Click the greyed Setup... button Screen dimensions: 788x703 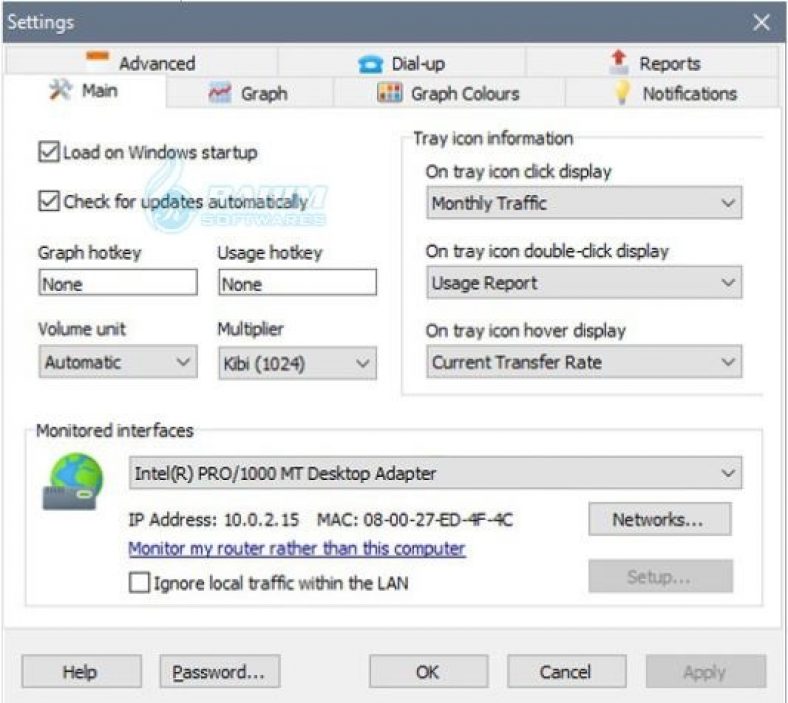pos(660,576)
